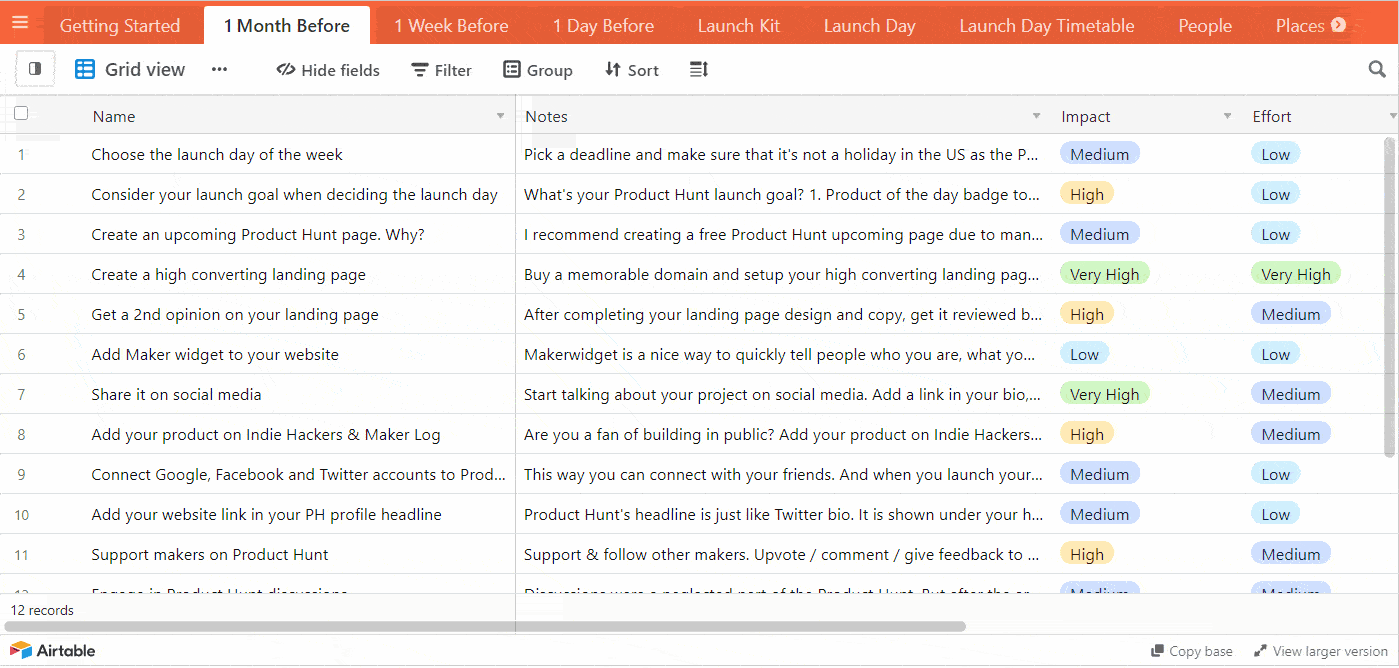The image size is (1399, 668).
Task: Switch to 1 Week Before tab
Action: pyautogui.click(x=451, y=26)
